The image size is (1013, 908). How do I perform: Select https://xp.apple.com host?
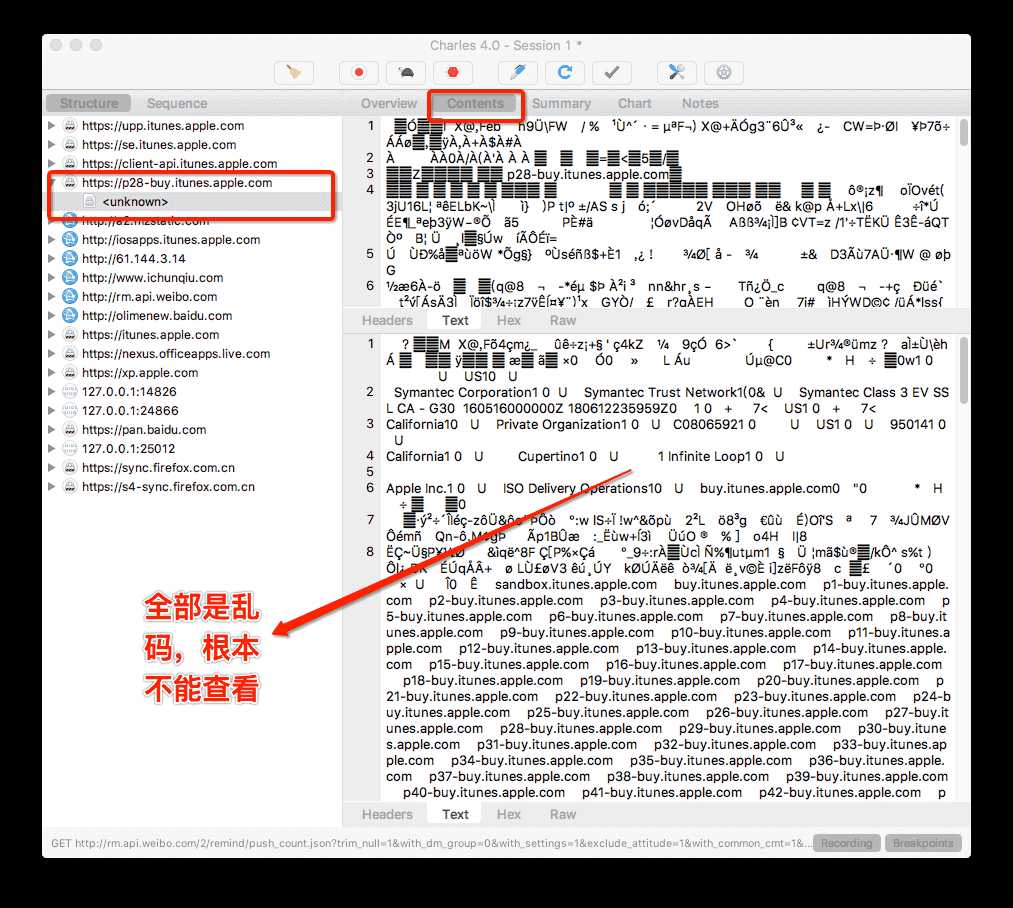click(140, 372)
